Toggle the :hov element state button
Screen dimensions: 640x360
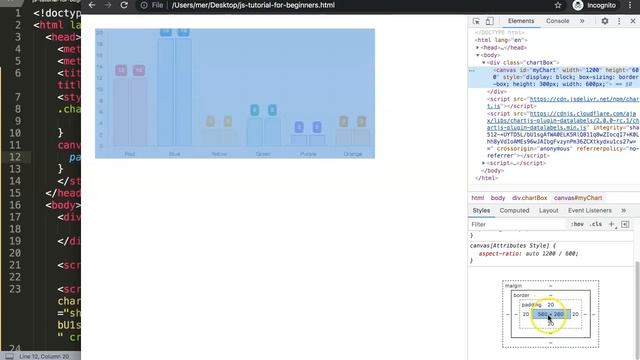[577, 224]
